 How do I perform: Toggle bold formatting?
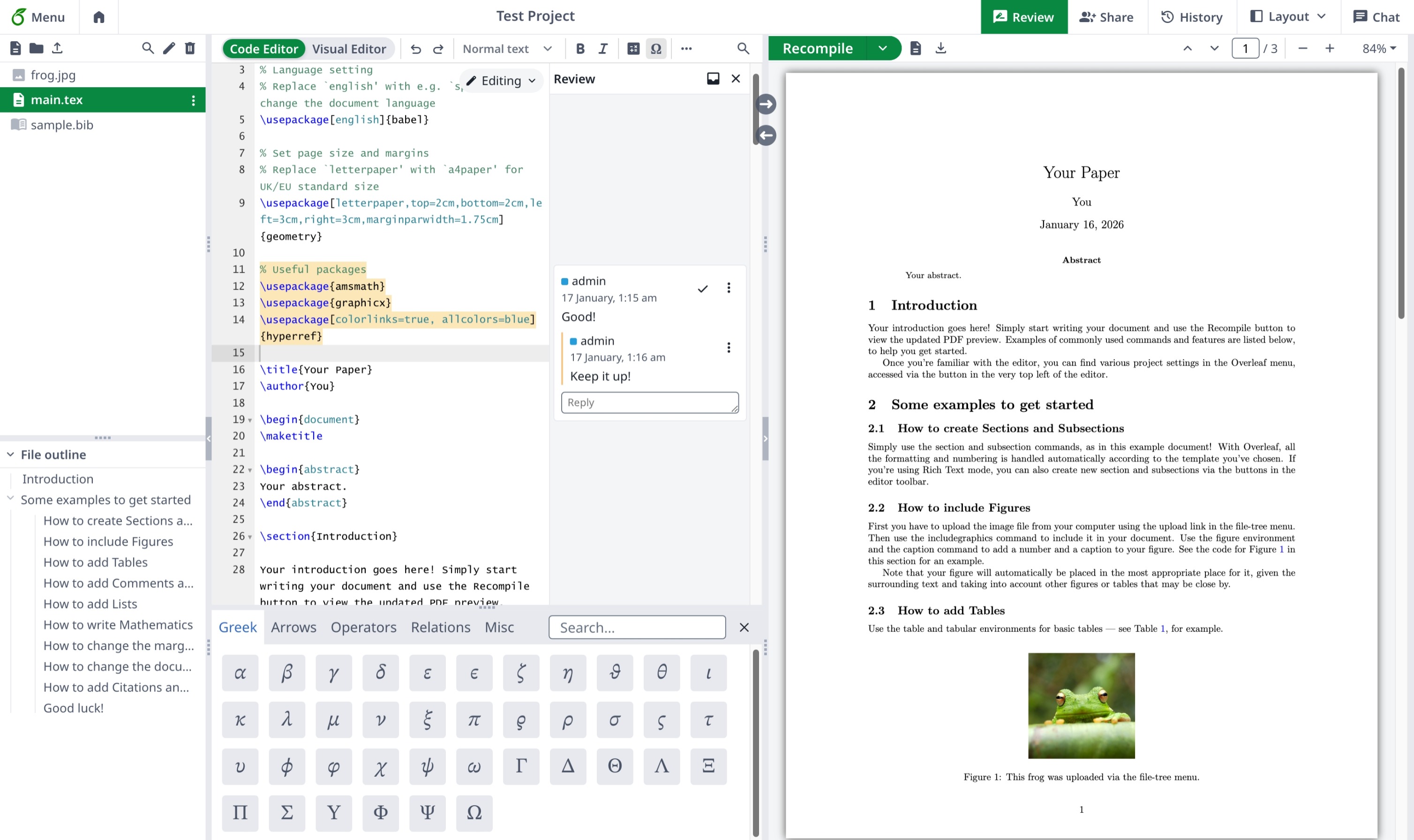click(579, 49)
